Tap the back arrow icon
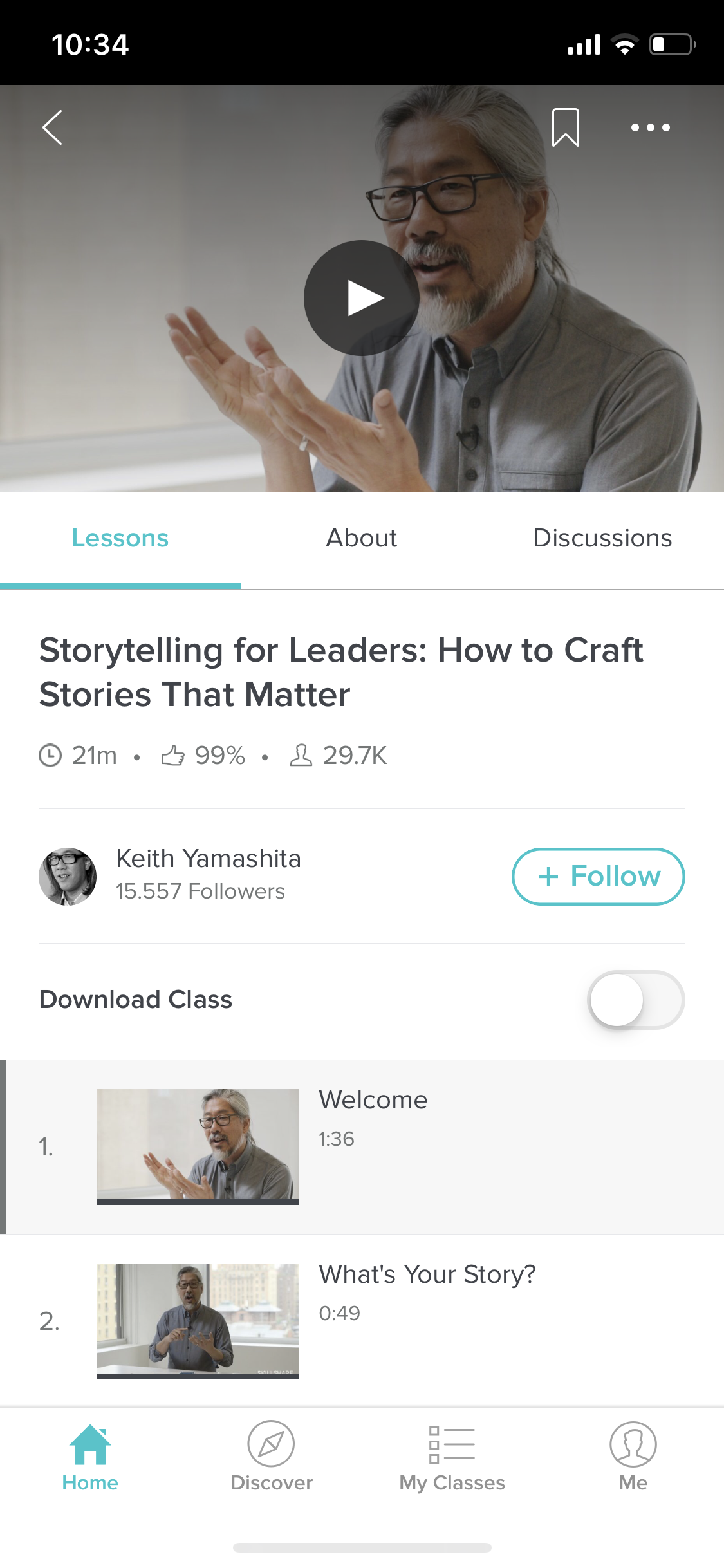 pyautogui.click(x=52, y=127)
